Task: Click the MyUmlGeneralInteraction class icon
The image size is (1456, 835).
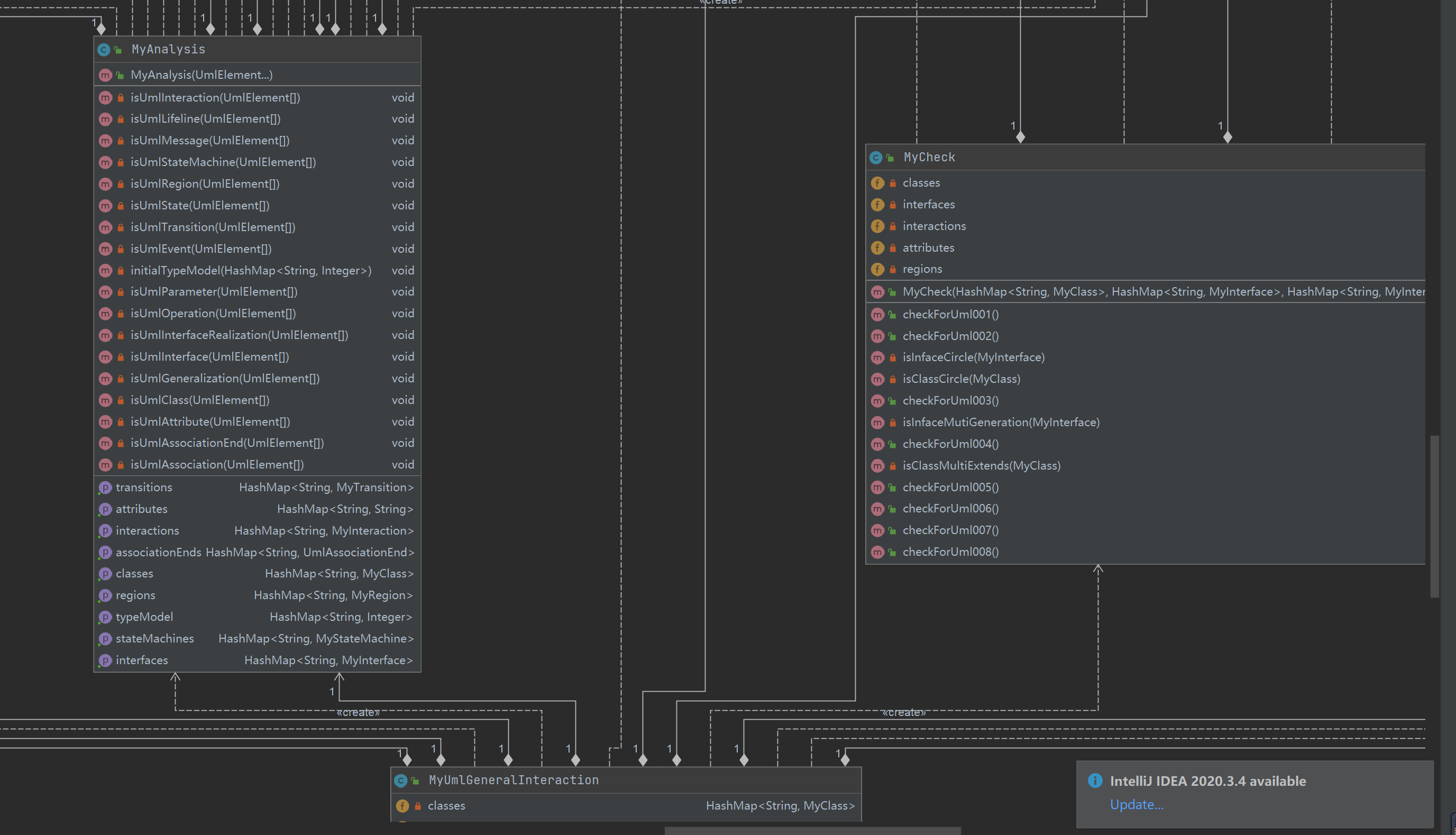Action: (x=401, y=781)
